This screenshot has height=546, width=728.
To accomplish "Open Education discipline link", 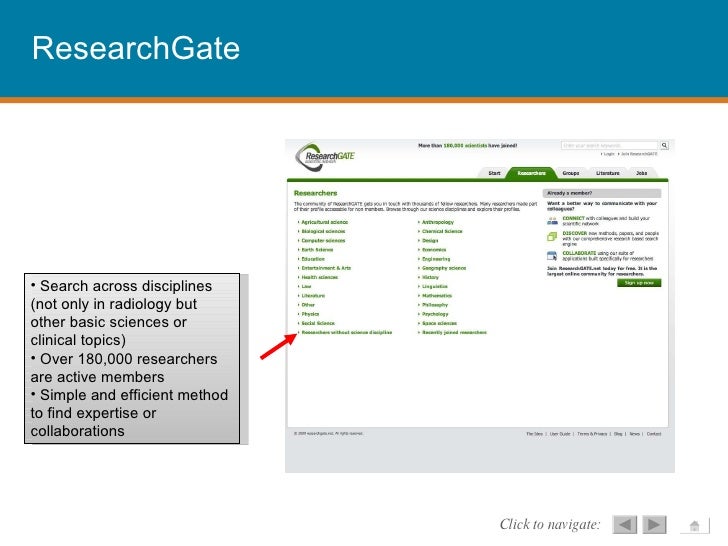I will [313, 259].
